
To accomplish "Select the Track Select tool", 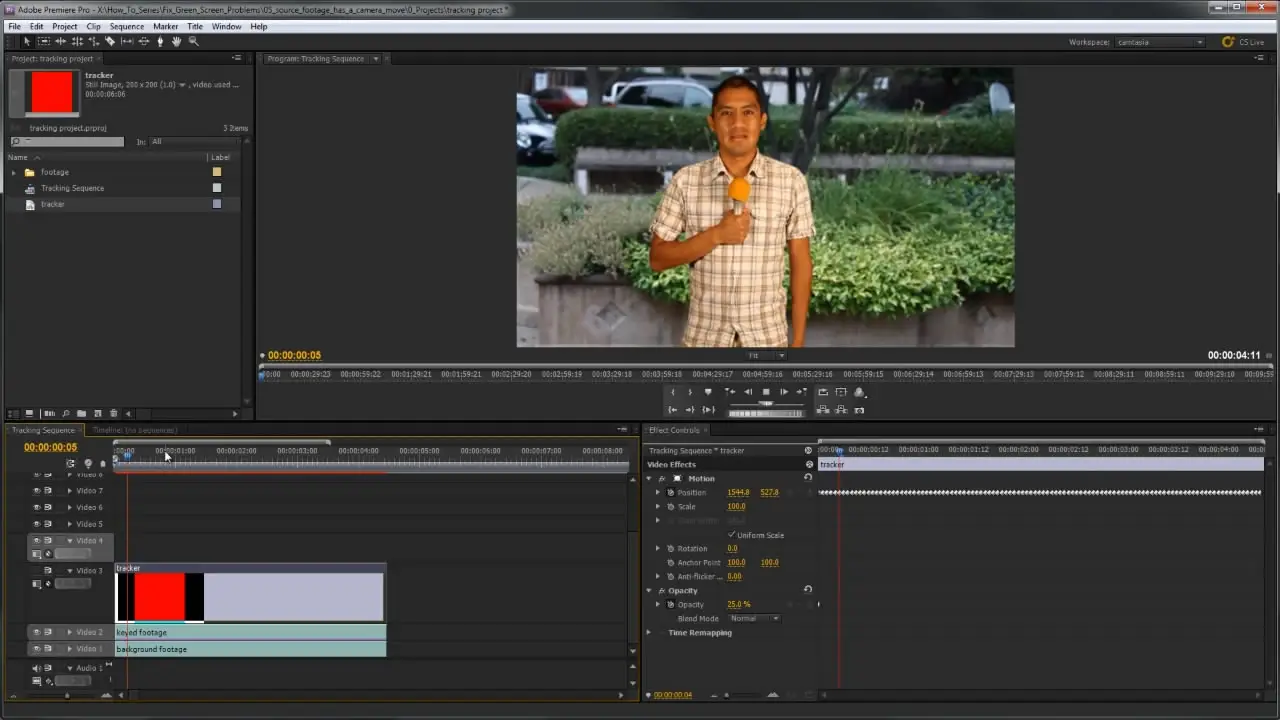I will pos(43,41).
